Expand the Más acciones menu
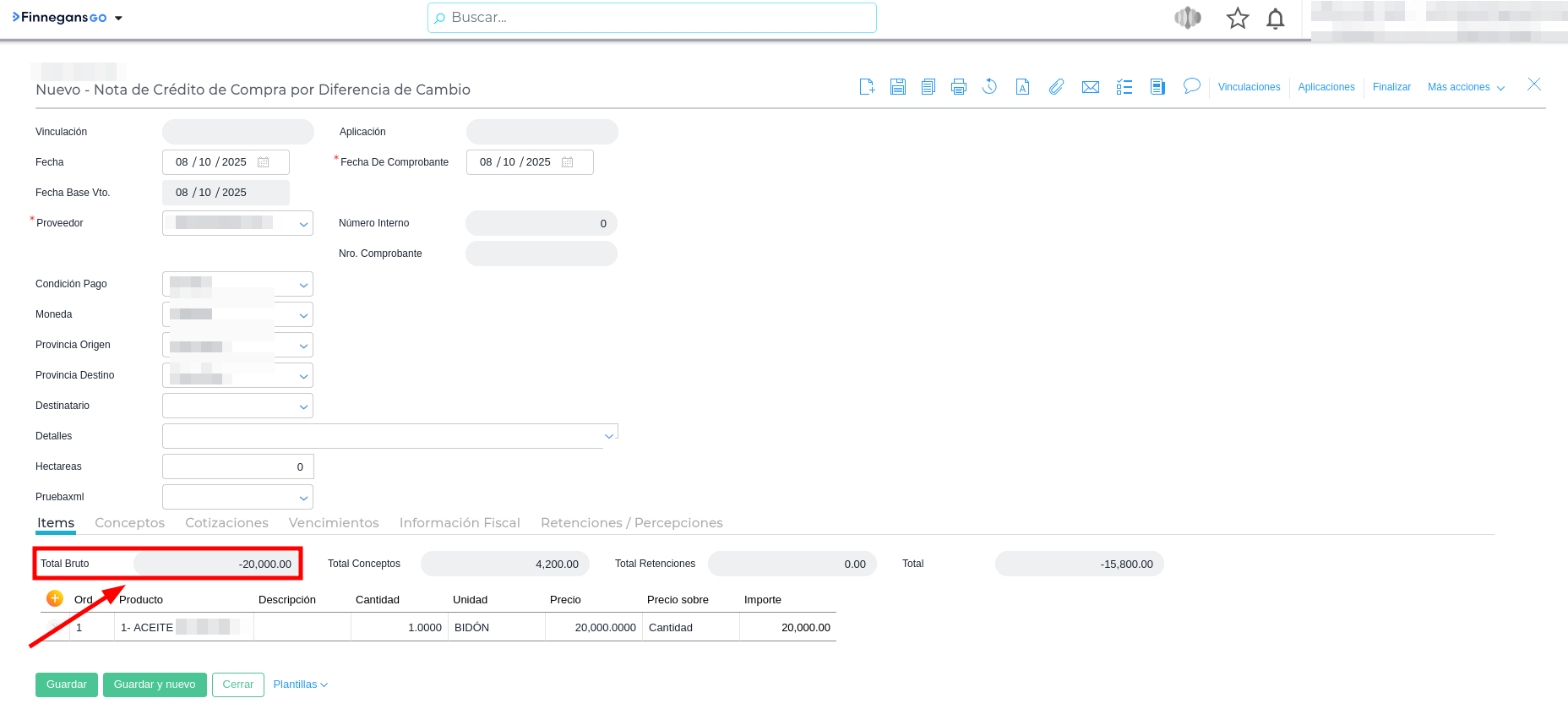1568x709 pixels. (x=1466, y=87)
